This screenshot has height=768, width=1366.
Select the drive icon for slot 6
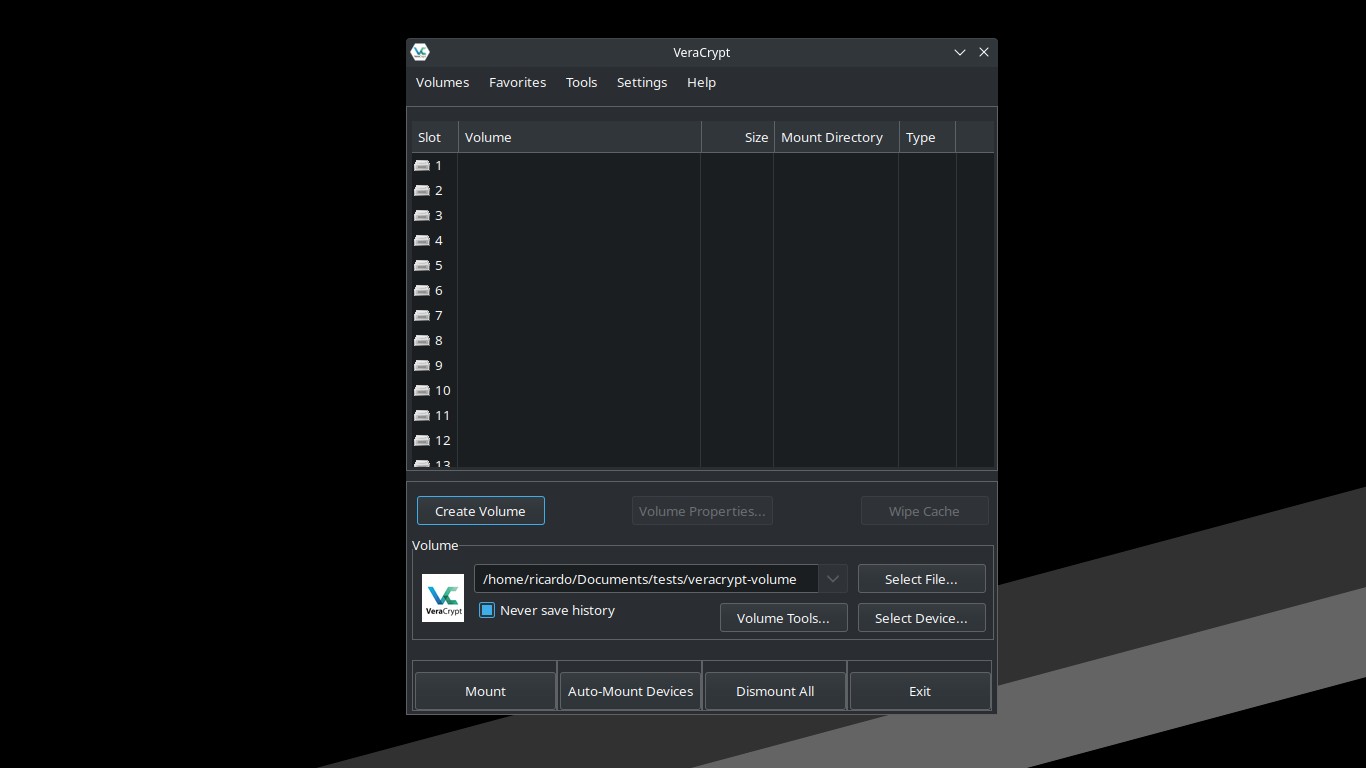(x=422, y=290)
